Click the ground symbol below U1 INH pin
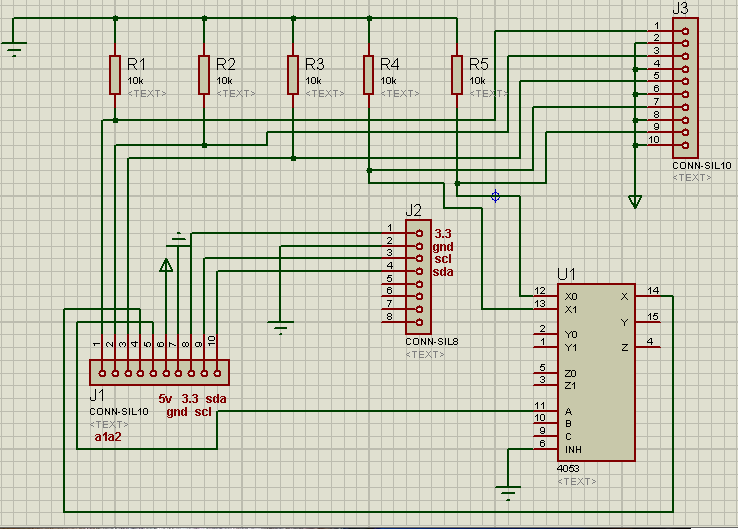This screenshot has height=529, width=739. (508, 493)
